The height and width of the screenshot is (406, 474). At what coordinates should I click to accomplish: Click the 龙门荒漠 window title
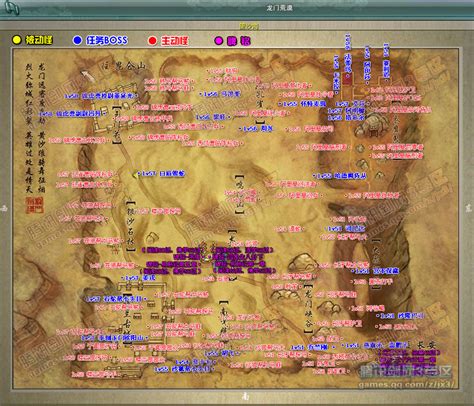pyautogui.click(x=279, y=7)
